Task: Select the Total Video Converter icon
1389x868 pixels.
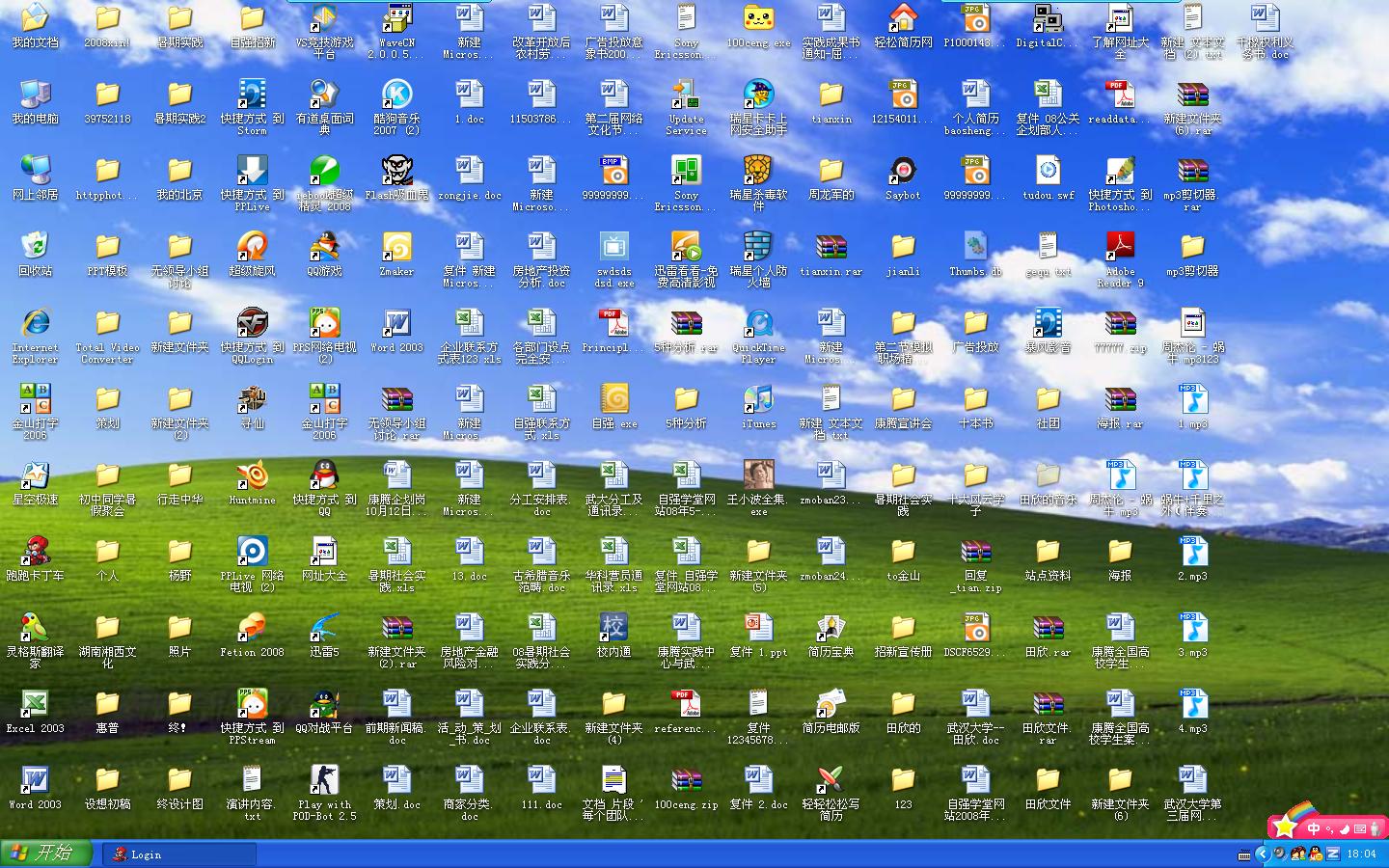Action: pyautogui.click(x=107, y=336)
